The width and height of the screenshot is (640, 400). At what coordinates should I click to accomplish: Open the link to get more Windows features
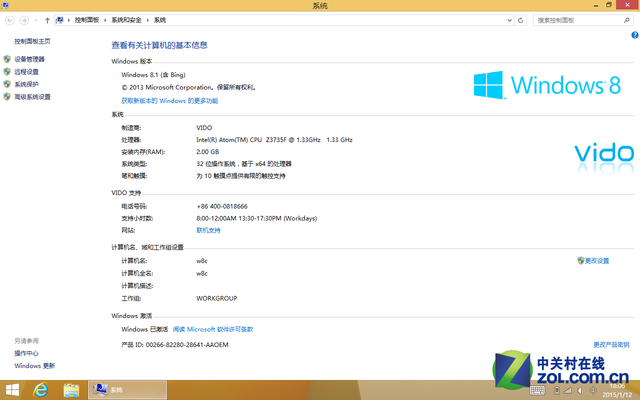click(x=169, y=101)
